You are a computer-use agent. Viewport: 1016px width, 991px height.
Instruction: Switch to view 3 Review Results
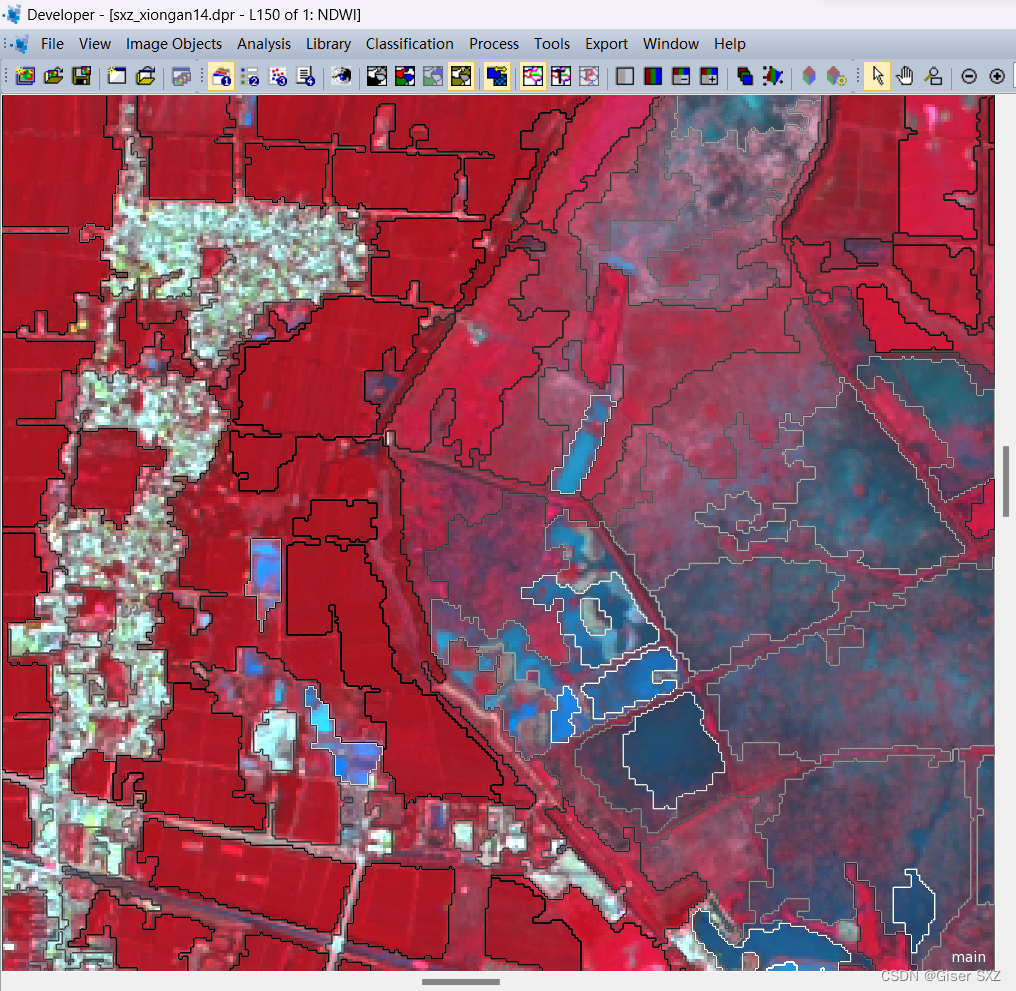click(278, 76)
